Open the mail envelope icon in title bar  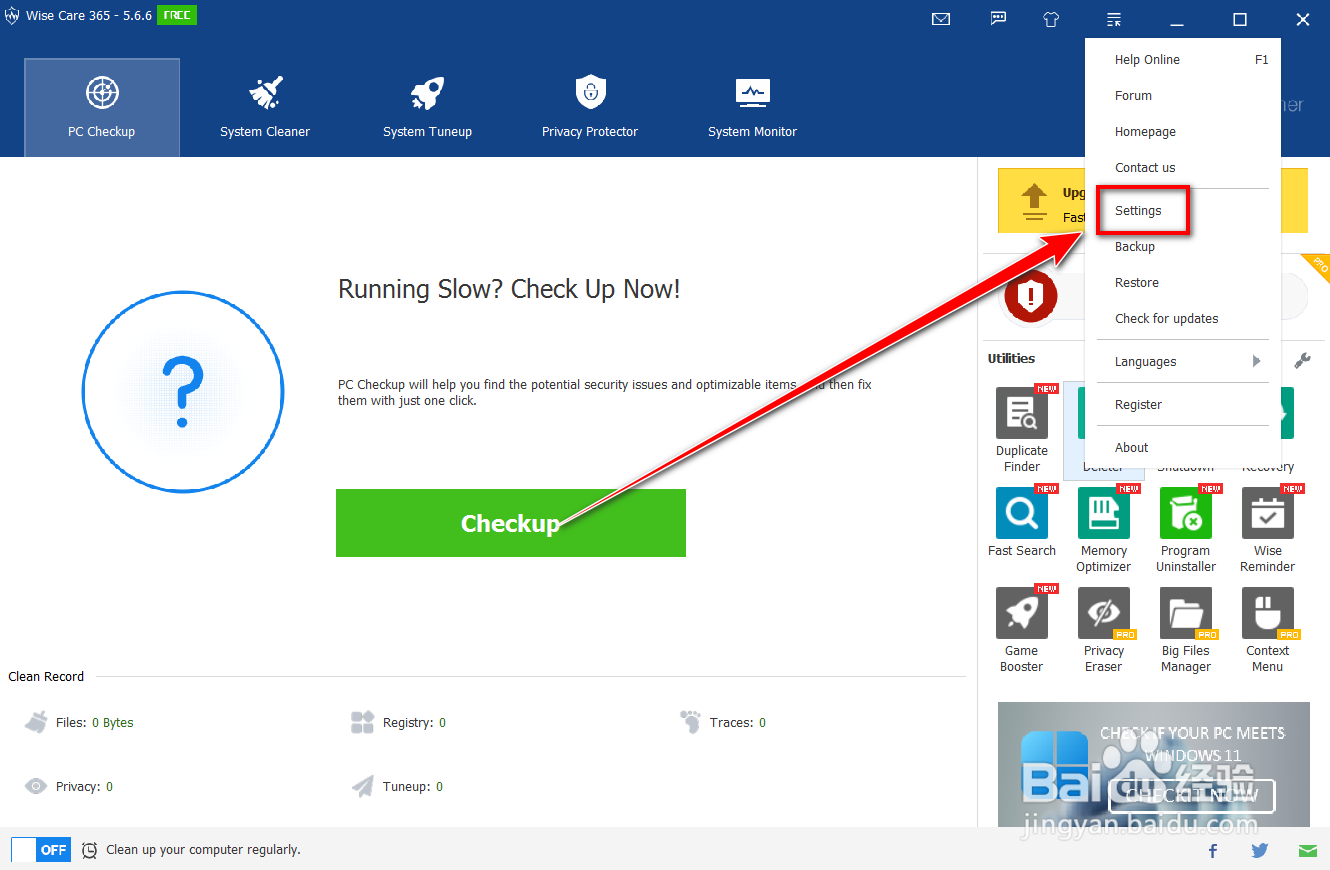point(940,19)
